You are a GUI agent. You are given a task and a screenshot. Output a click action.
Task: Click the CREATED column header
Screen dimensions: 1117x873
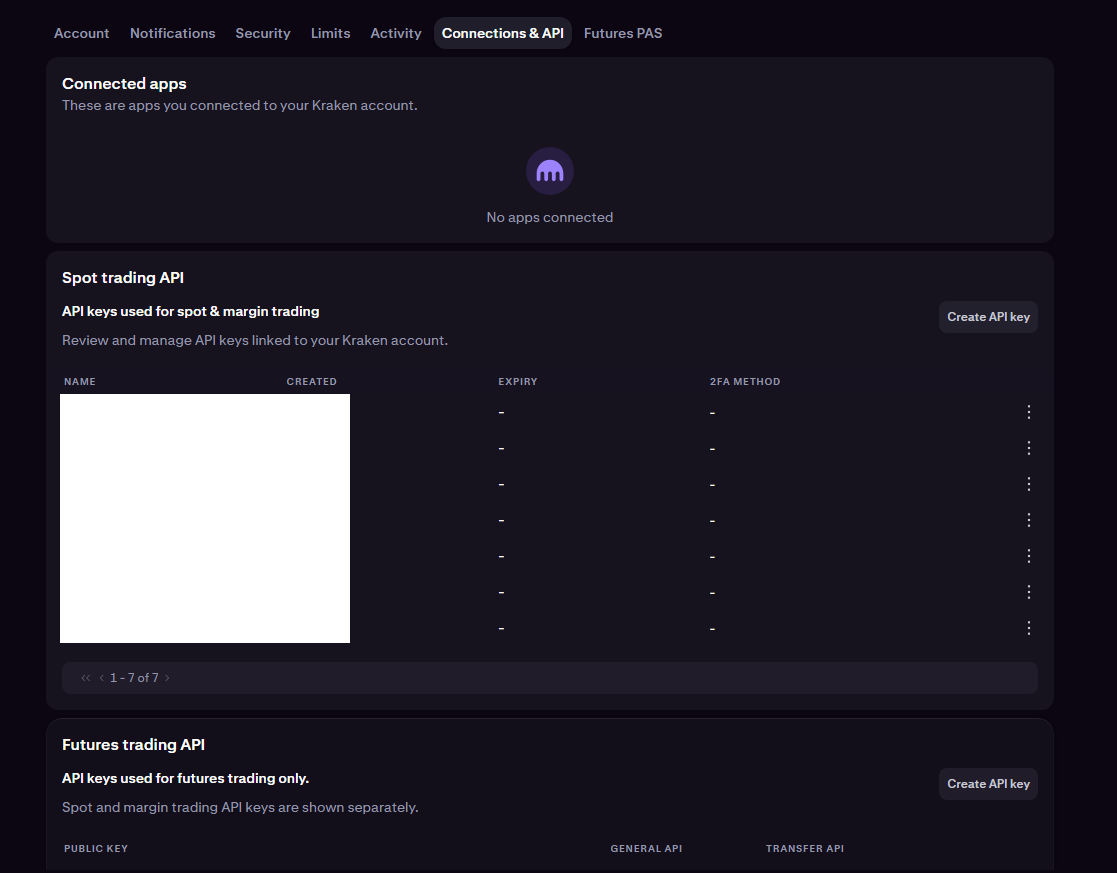(x=311, y=382)
